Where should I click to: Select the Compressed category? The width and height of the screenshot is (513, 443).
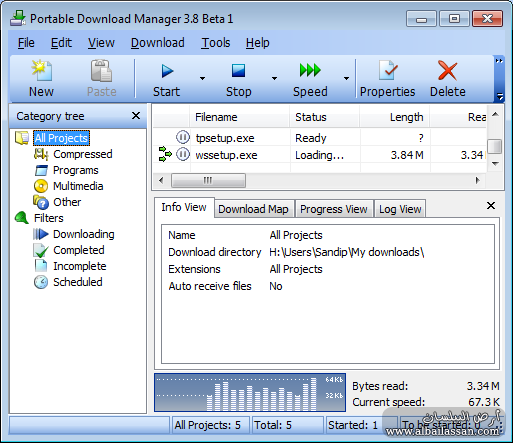point(83,154)
